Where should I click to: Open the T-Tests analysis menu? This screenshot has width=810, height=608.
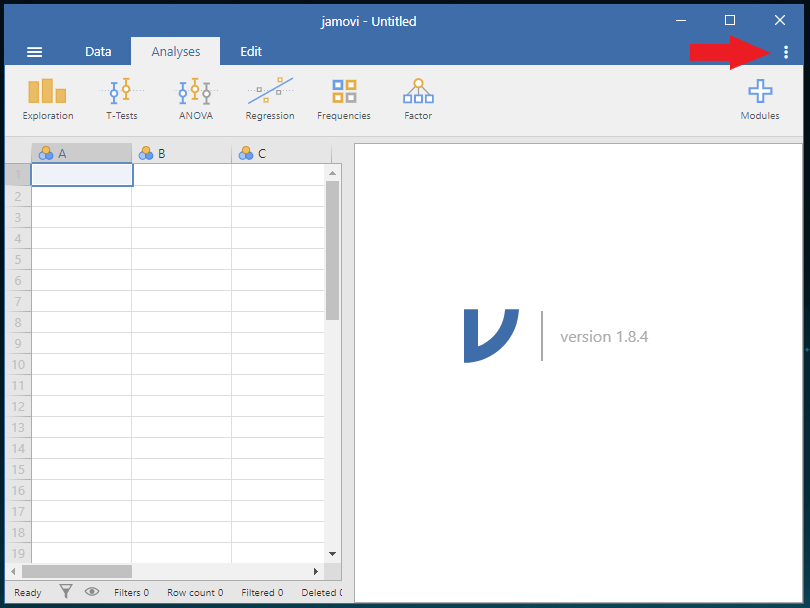point(122,100)
